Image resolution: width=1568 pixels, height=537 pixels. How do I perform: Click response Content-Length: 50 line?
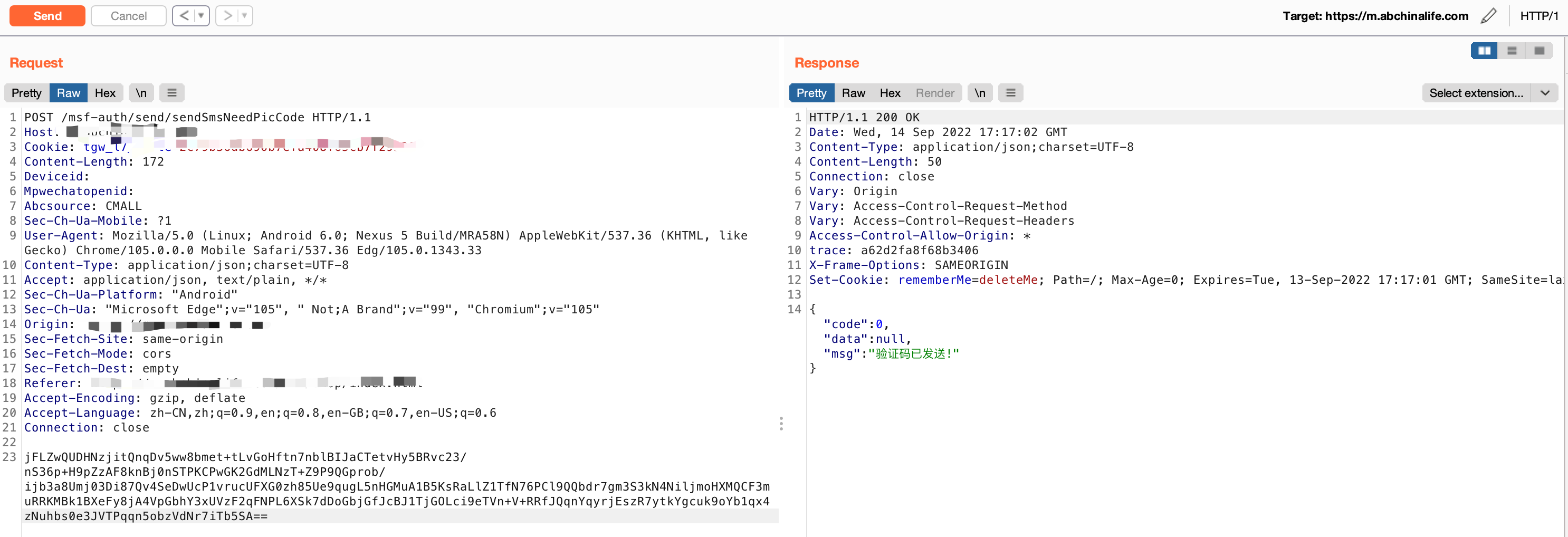tap(875, 161)
